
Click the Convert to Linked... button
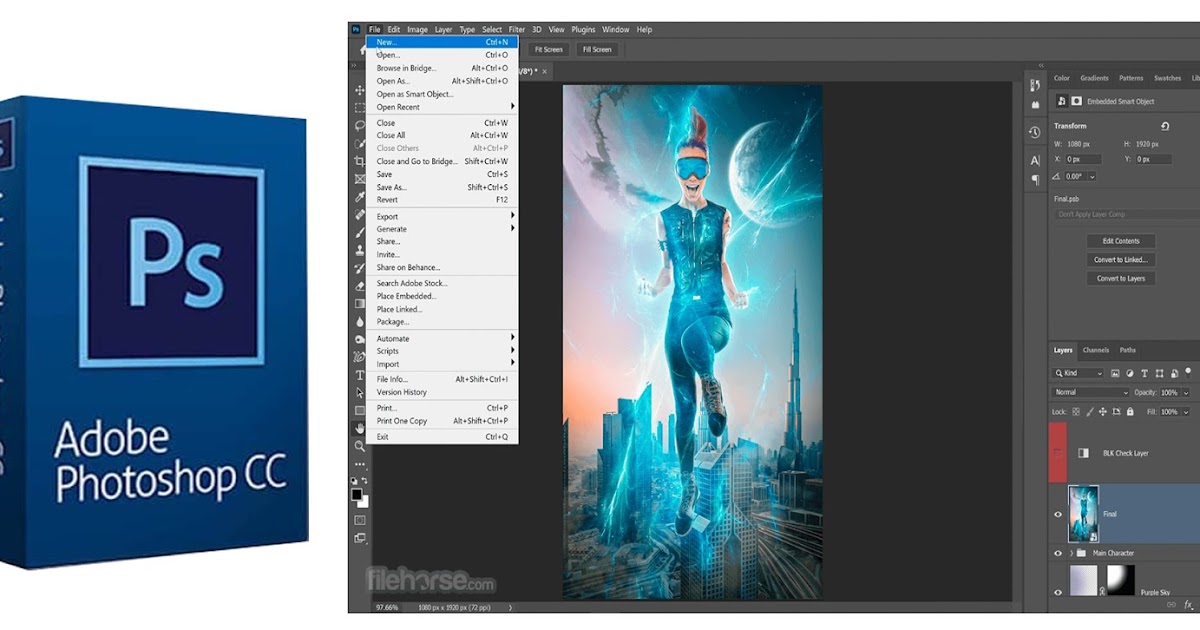pos(1121,260)
